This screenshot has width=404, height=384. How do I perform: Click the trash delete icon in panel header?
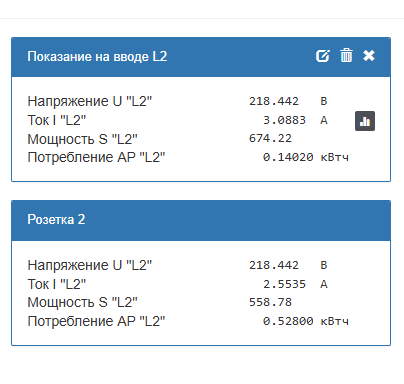[346, 55]
